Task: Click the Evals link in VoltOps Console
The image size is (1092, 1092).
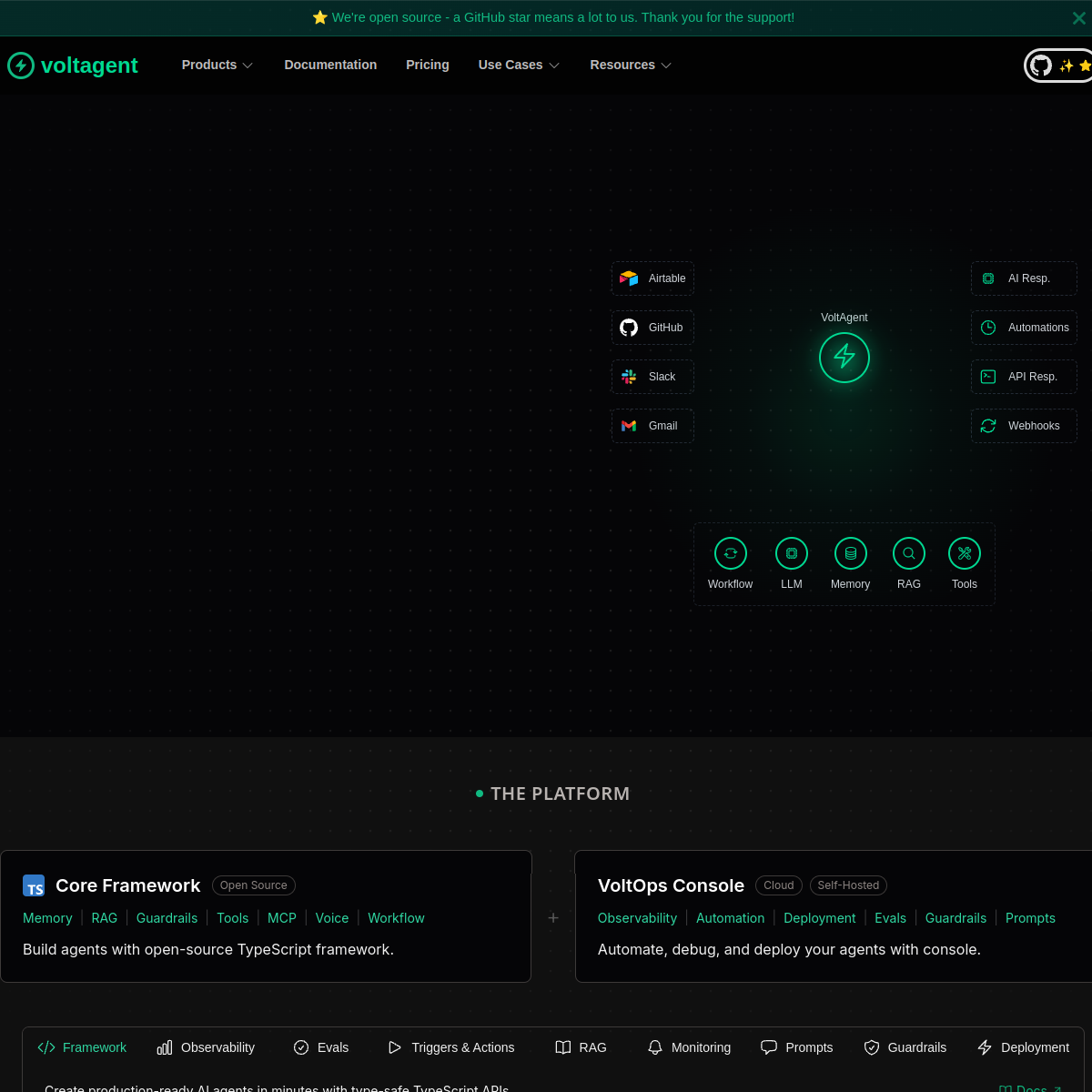Action: pyautogui.click(x=890, y=918)
